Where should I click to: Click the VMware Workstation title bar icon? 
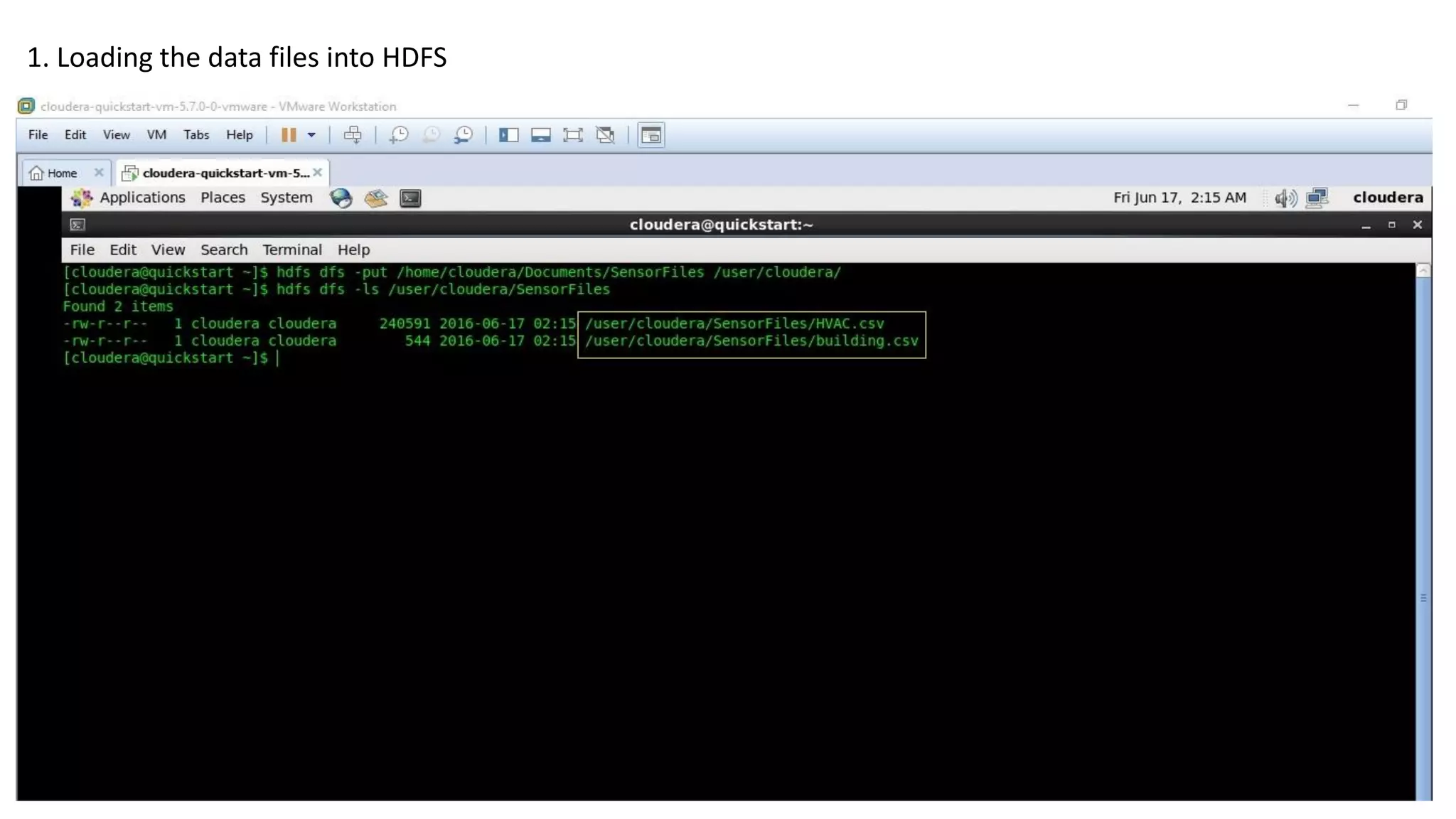pos(26,106)
